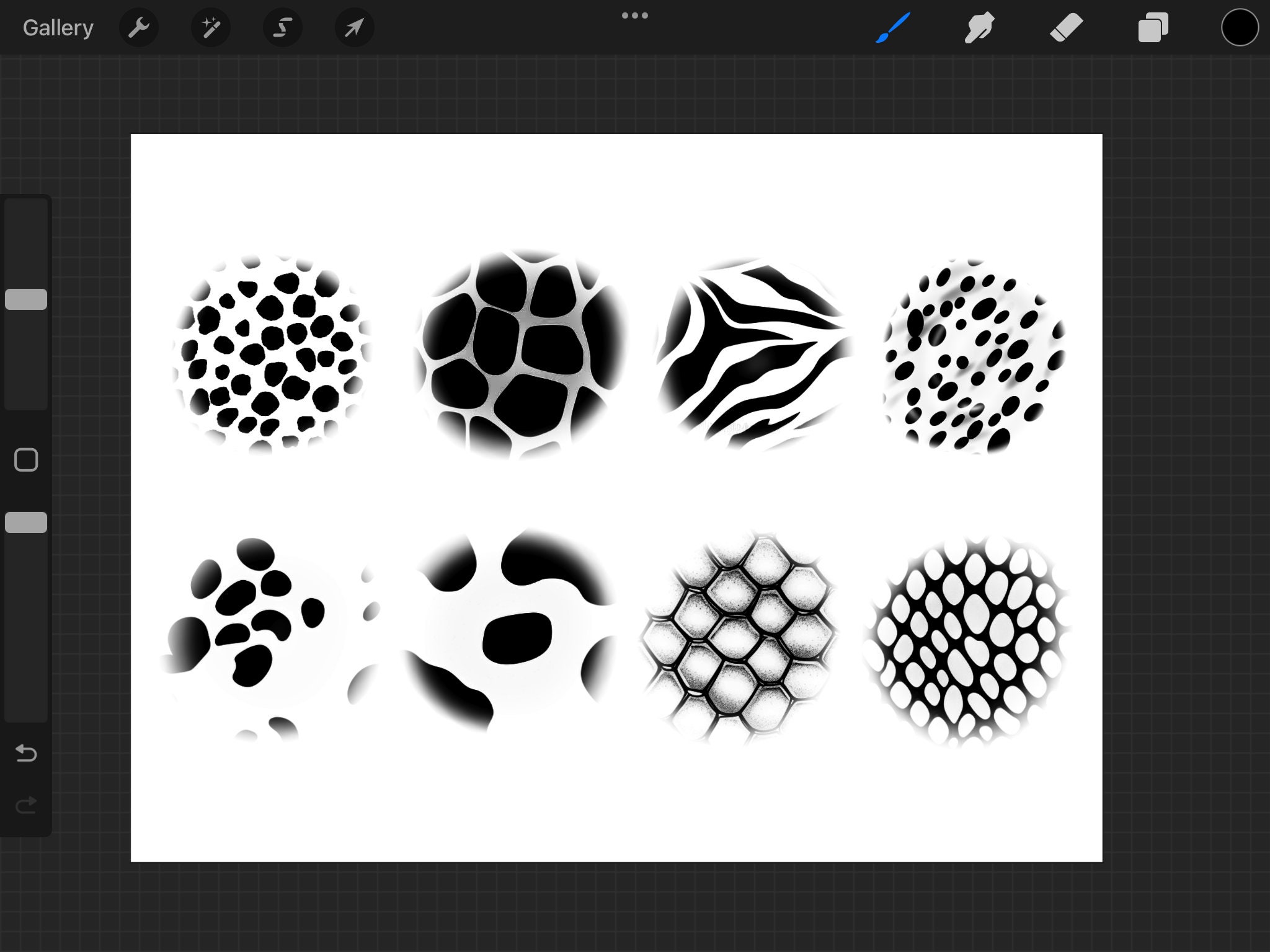Activate the Selection S-shaped tool
The width and height of the screenshot is (1270, 952).
pyautogui.click(x=283, y=28)
